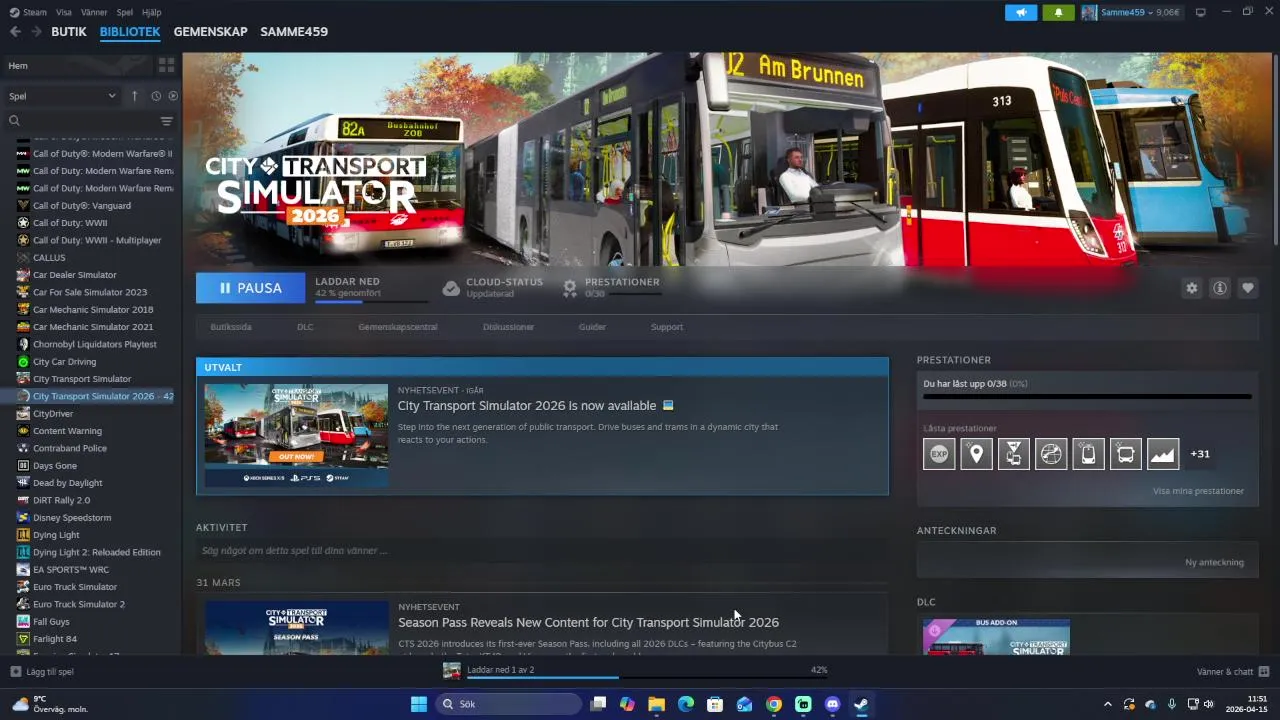The height and width of the screenshot is (720, 1280).
Task: Open the Spel menu in menu bar
Action: pos(125,12)
